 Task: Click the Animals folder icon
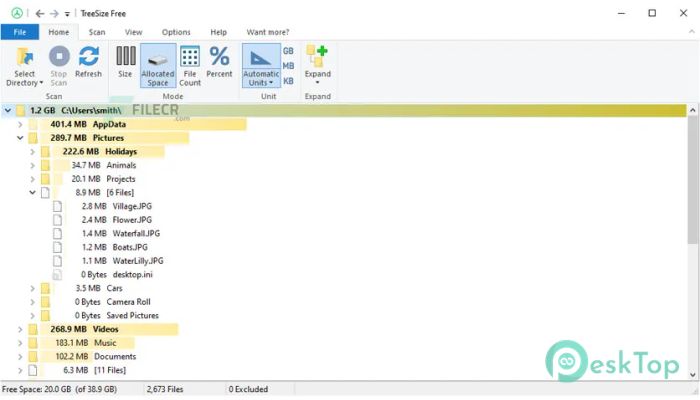(x=45, y=165)
